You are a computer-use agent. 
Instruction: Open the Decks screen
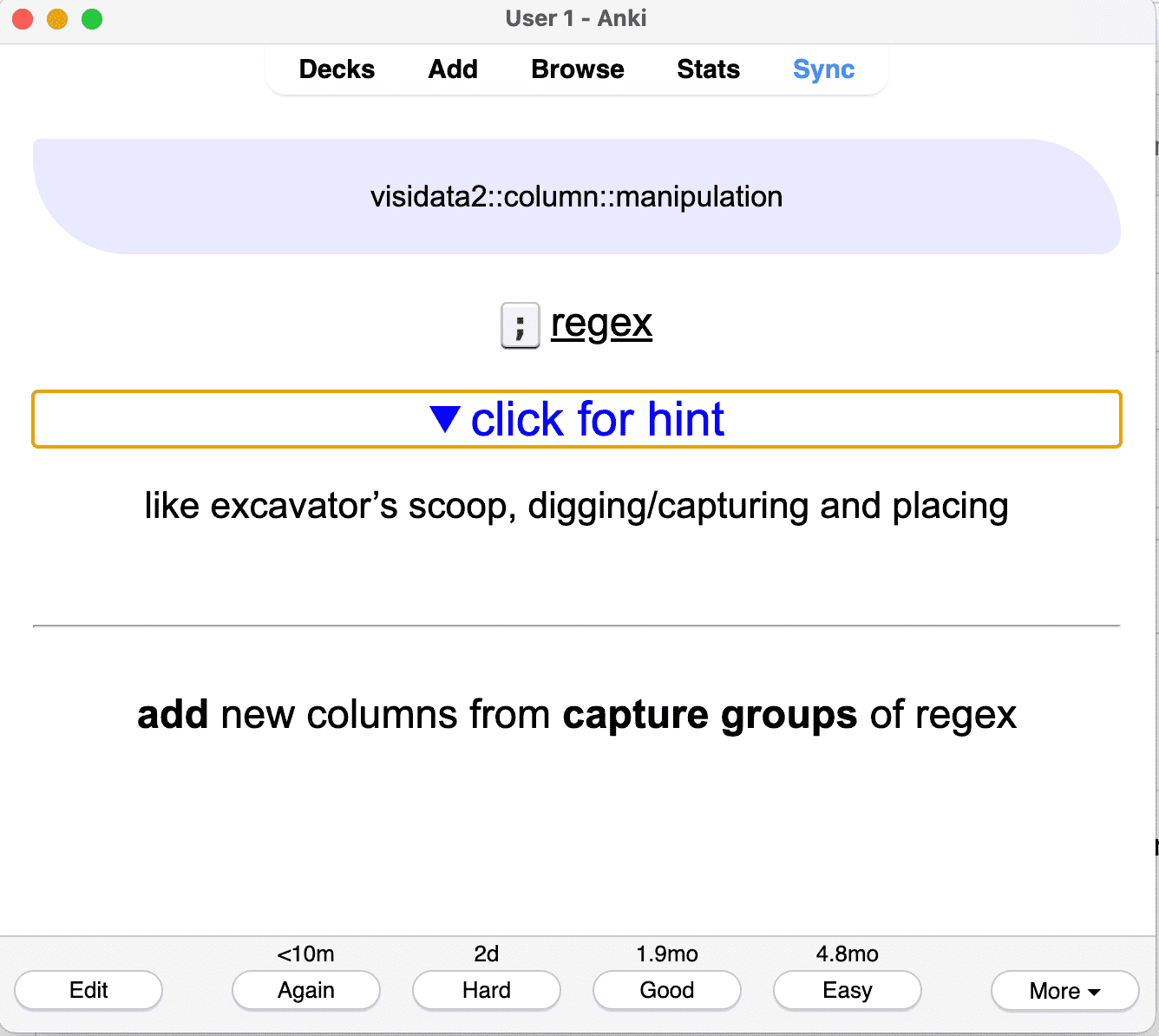[337, 69]
